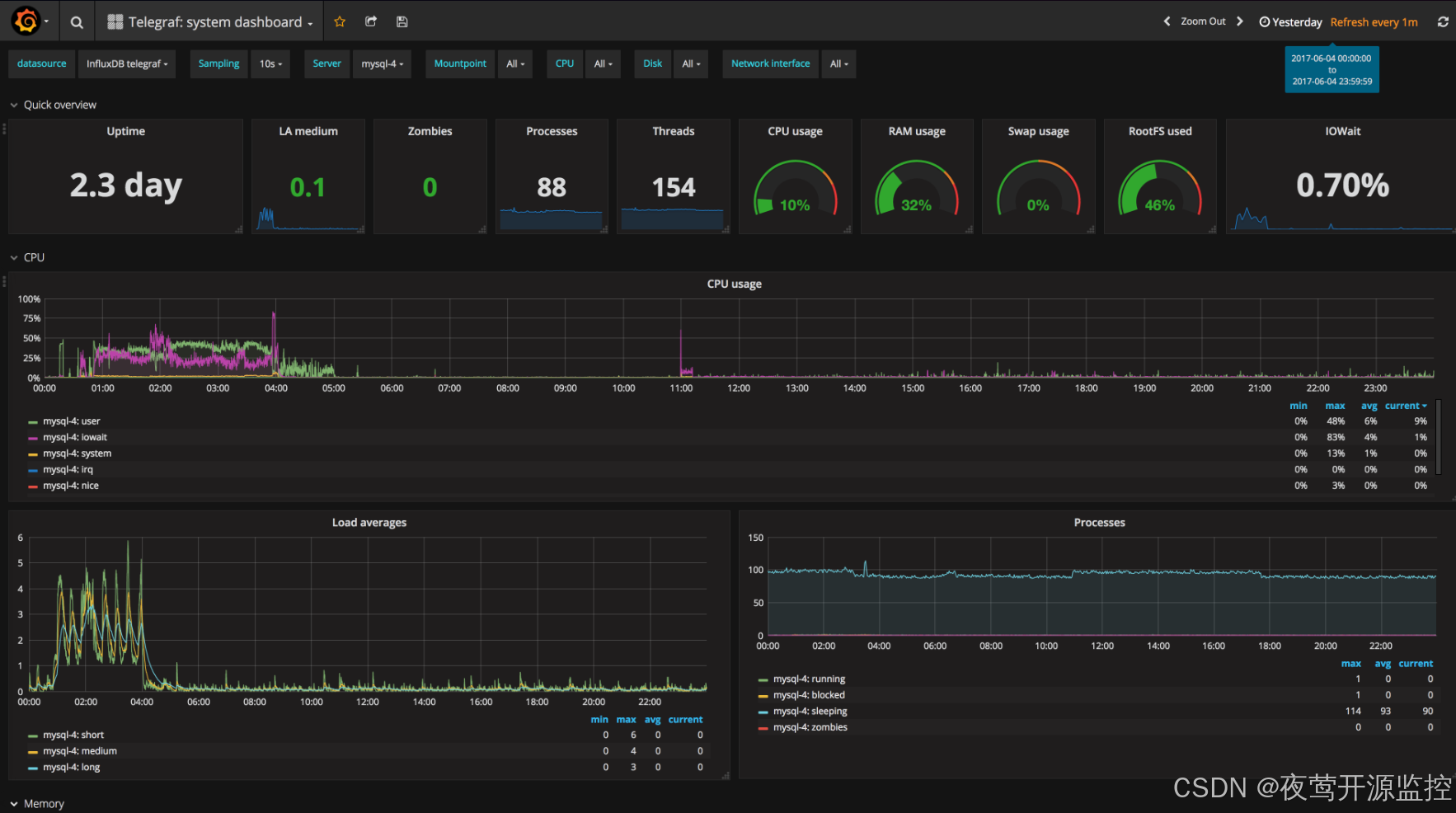Open the Server mysql-4 dropdown
This screenshot has height=813, width=1456.
[x=382, y=63]
